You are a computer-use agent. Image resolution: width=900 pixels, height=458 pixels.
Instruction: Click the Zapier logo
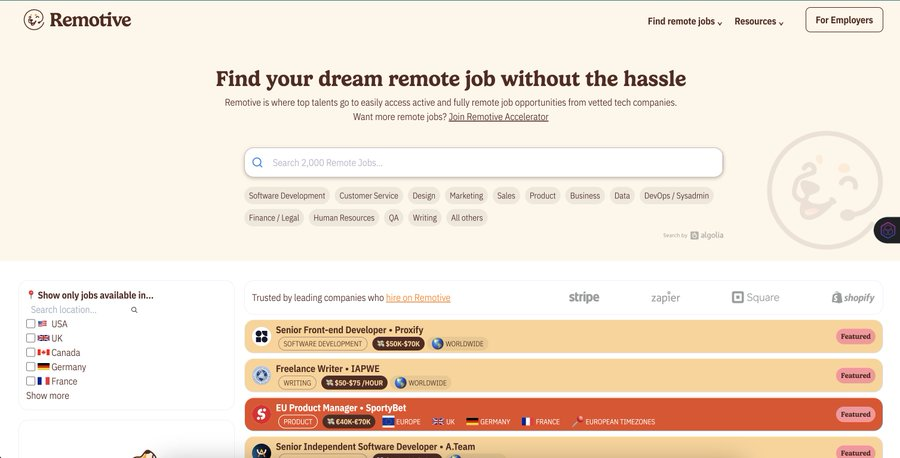pyautogui.click(x=665, y=297)
